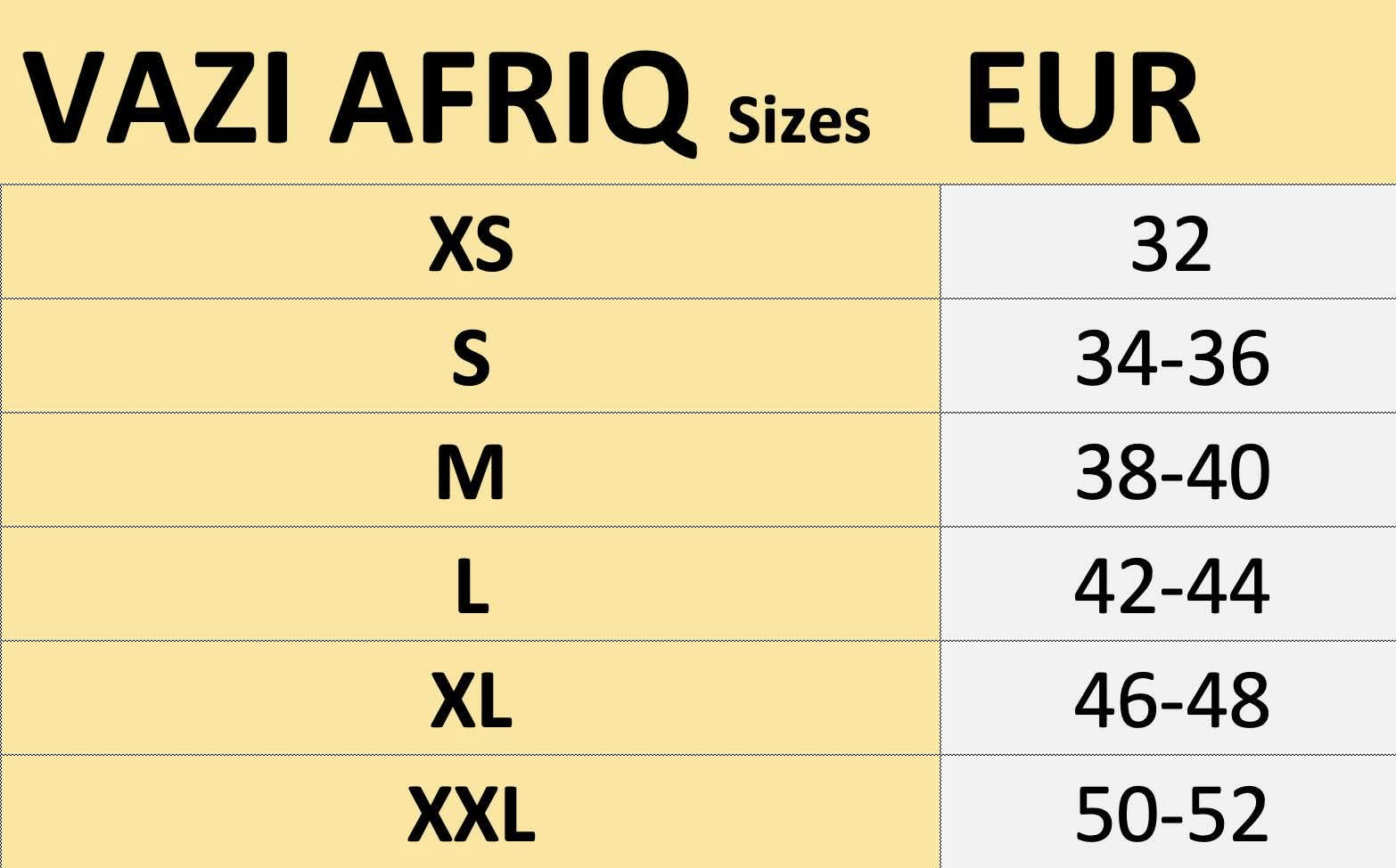Click the number 34 in the S row
Image resolution: width=1396 pixels, height=868 pixels.
(x=1114, y=357)
